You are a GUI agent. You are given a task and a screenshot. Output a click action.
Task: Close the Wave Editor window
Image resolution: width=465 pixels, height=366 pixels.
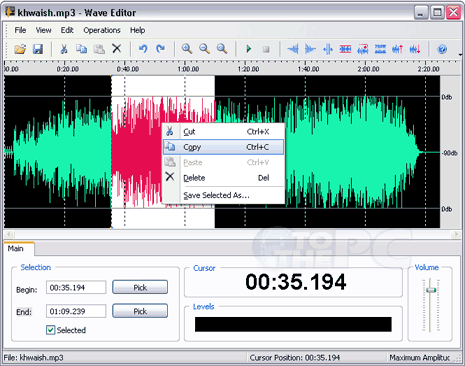454,13
